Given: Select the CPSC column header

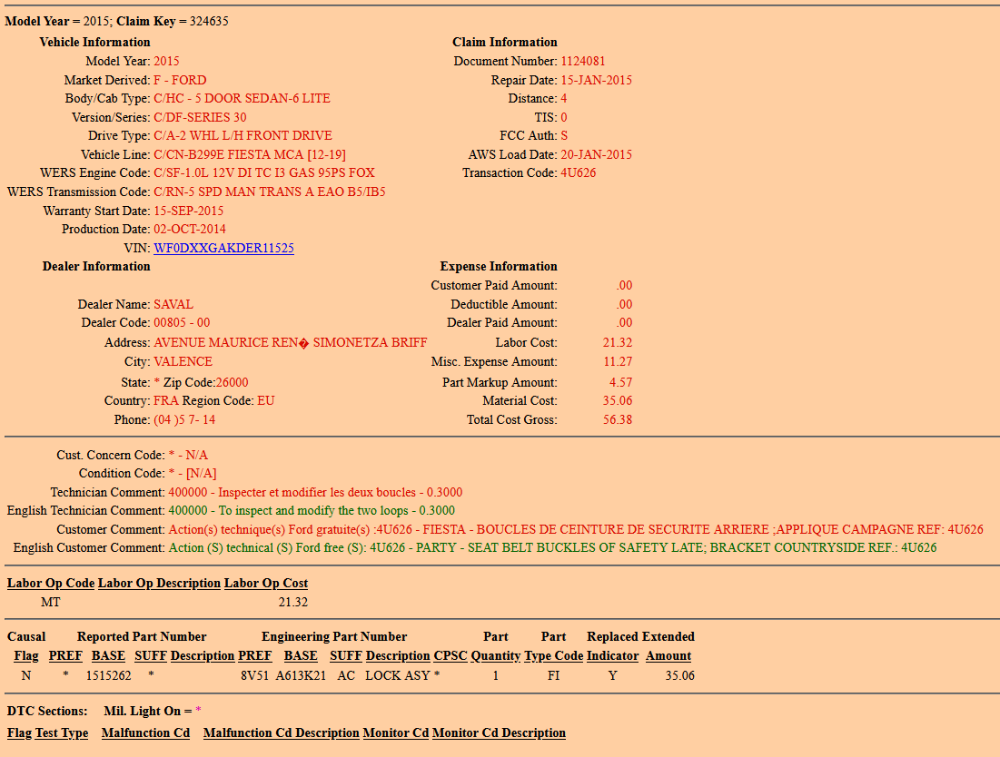Looking at the screenshot, I should (449, 656).
